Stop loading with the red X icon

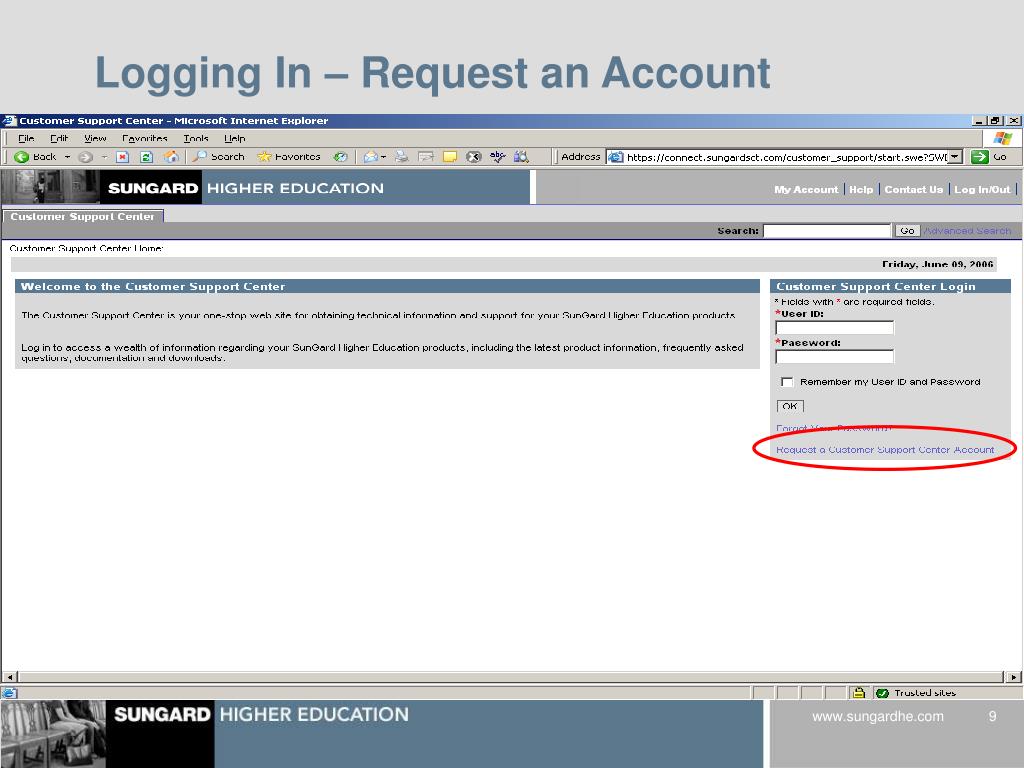coord(122,157)
